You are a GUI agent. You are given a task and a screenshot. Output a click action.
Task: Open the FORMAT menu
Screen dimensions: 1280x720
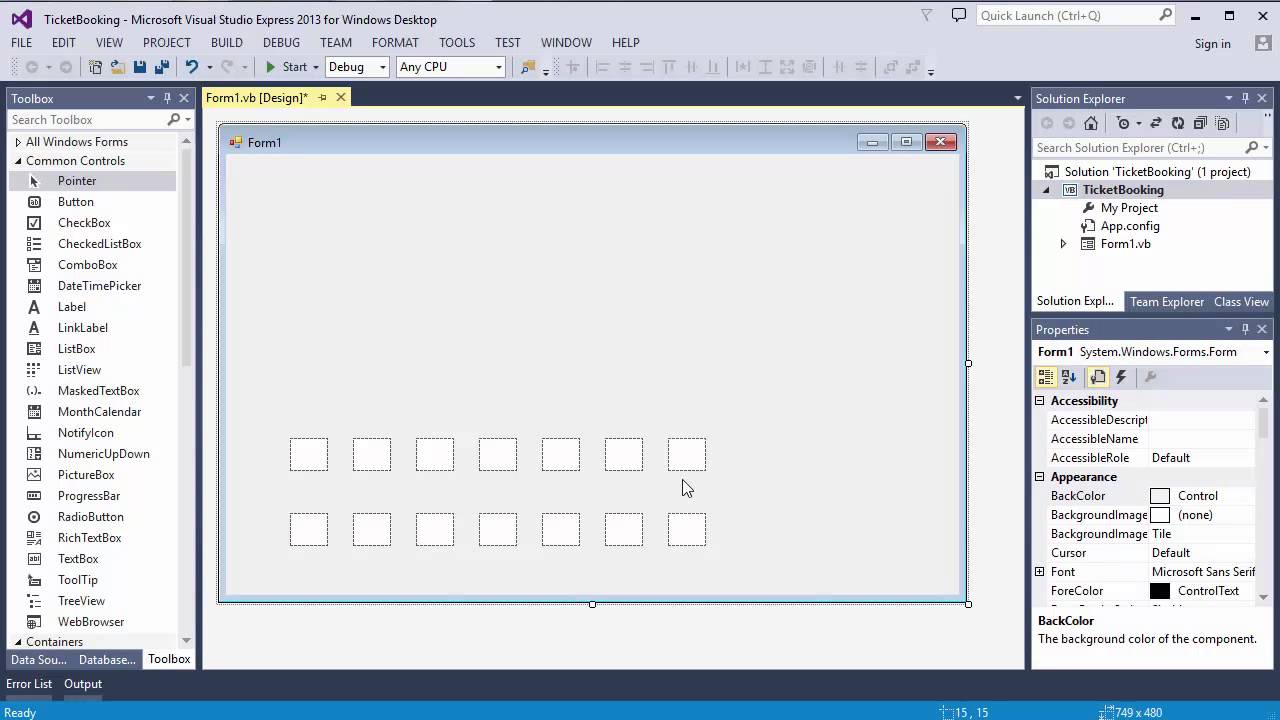click(395, 42)
